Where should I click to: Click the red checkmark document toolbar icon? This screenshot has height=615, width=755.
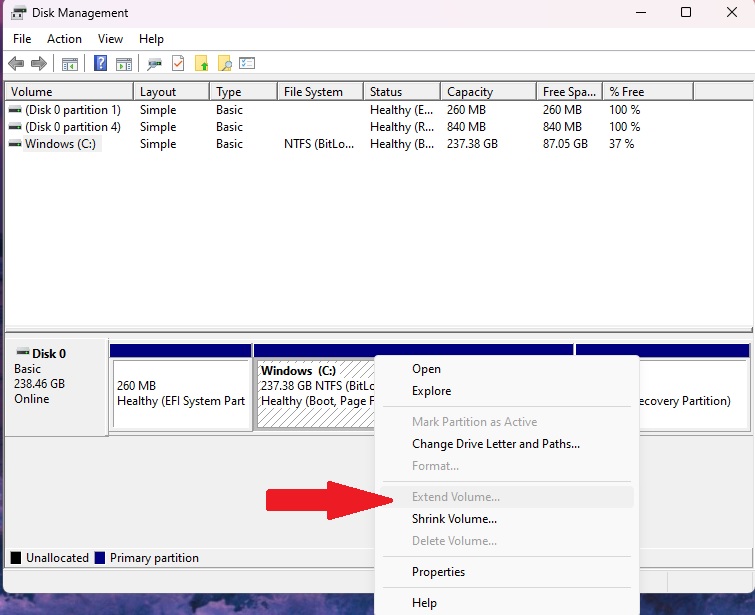pyautogui.click(x=178, y=63)
